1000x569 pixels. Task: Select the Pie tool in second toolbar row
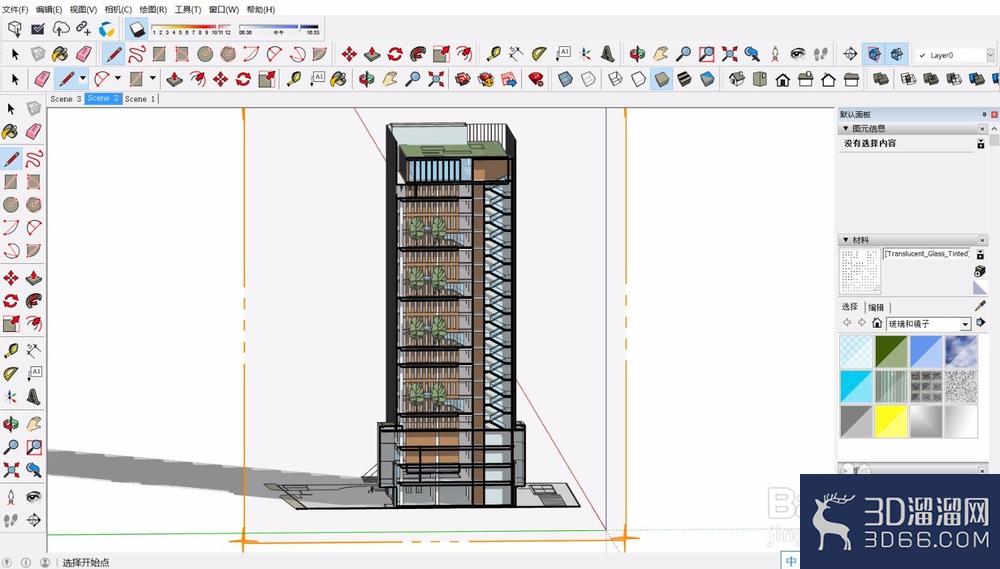tap(319, 54)
